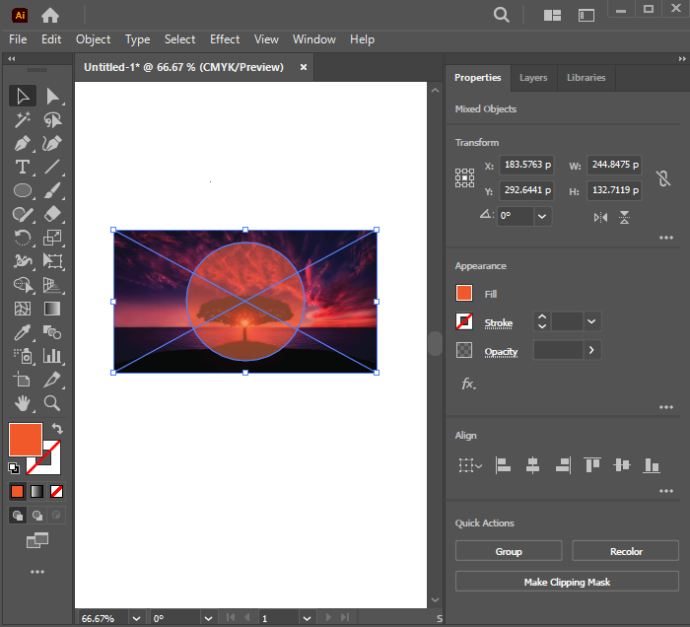
Task: Open the Window menu
Action: coord(314,40)
